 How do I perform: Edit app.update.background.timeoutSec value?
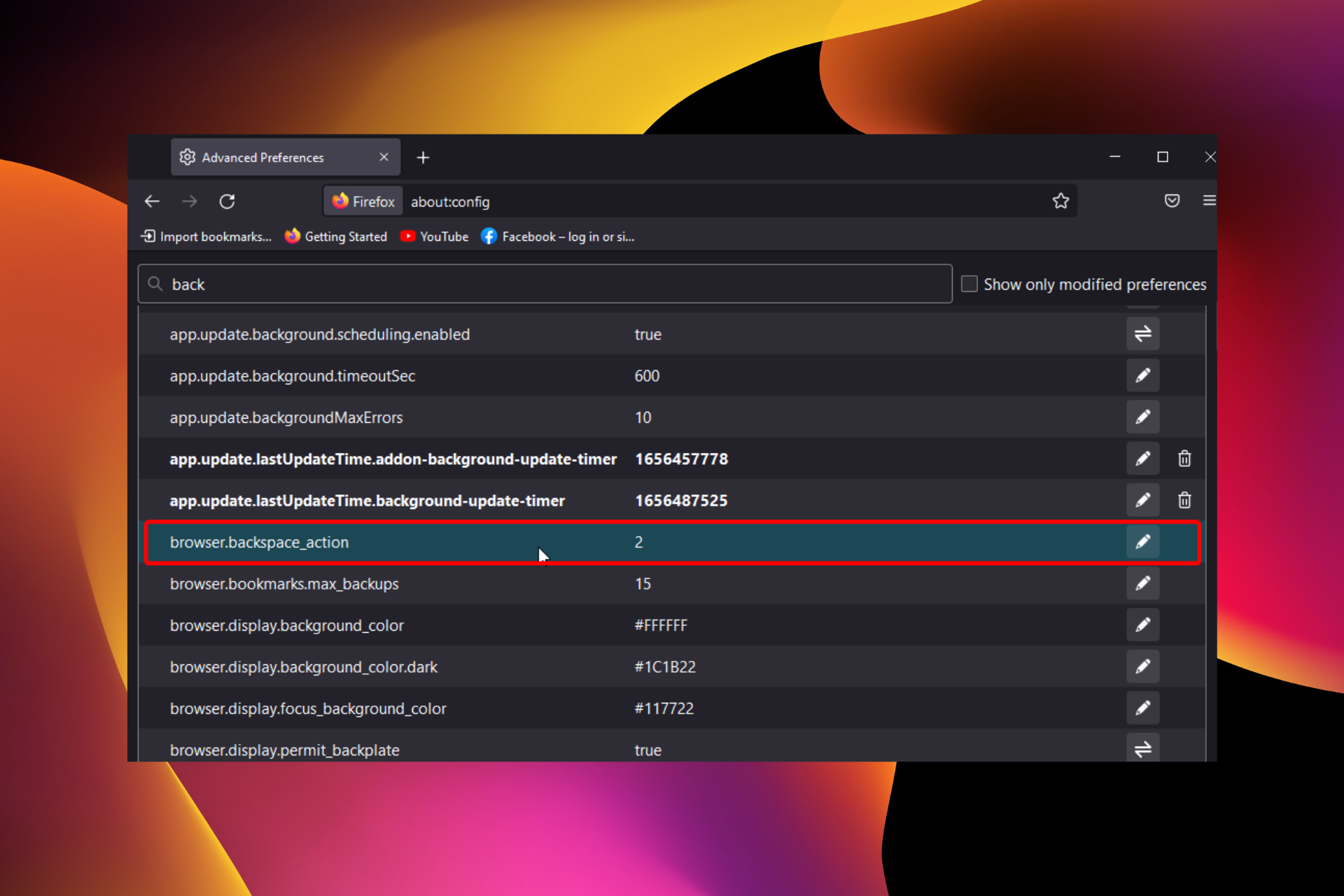point(1142,376)
